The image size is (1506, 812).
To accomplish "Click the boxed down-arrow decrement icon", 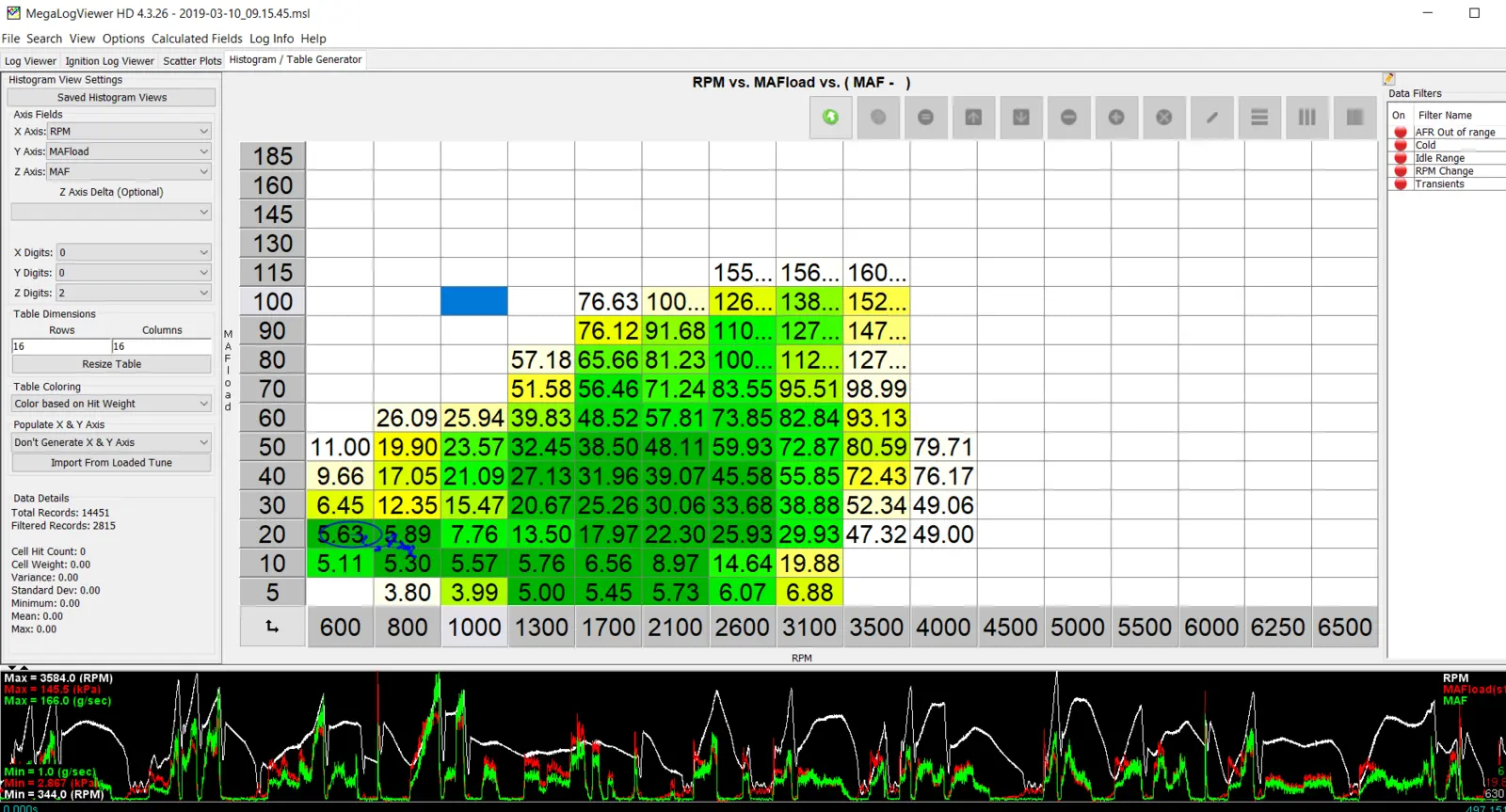I will [x=1020, y=117].
